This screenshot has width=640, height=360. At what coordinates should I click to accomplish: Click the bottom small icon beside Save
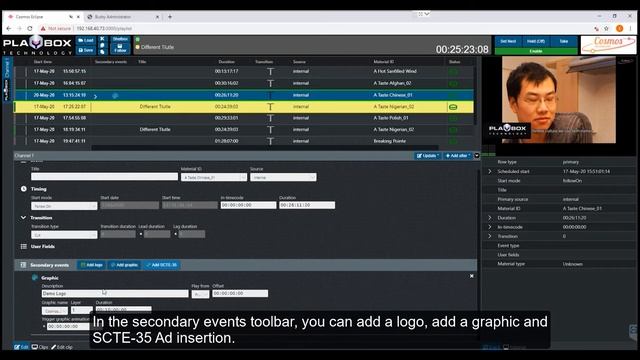[x=102, y=51]
